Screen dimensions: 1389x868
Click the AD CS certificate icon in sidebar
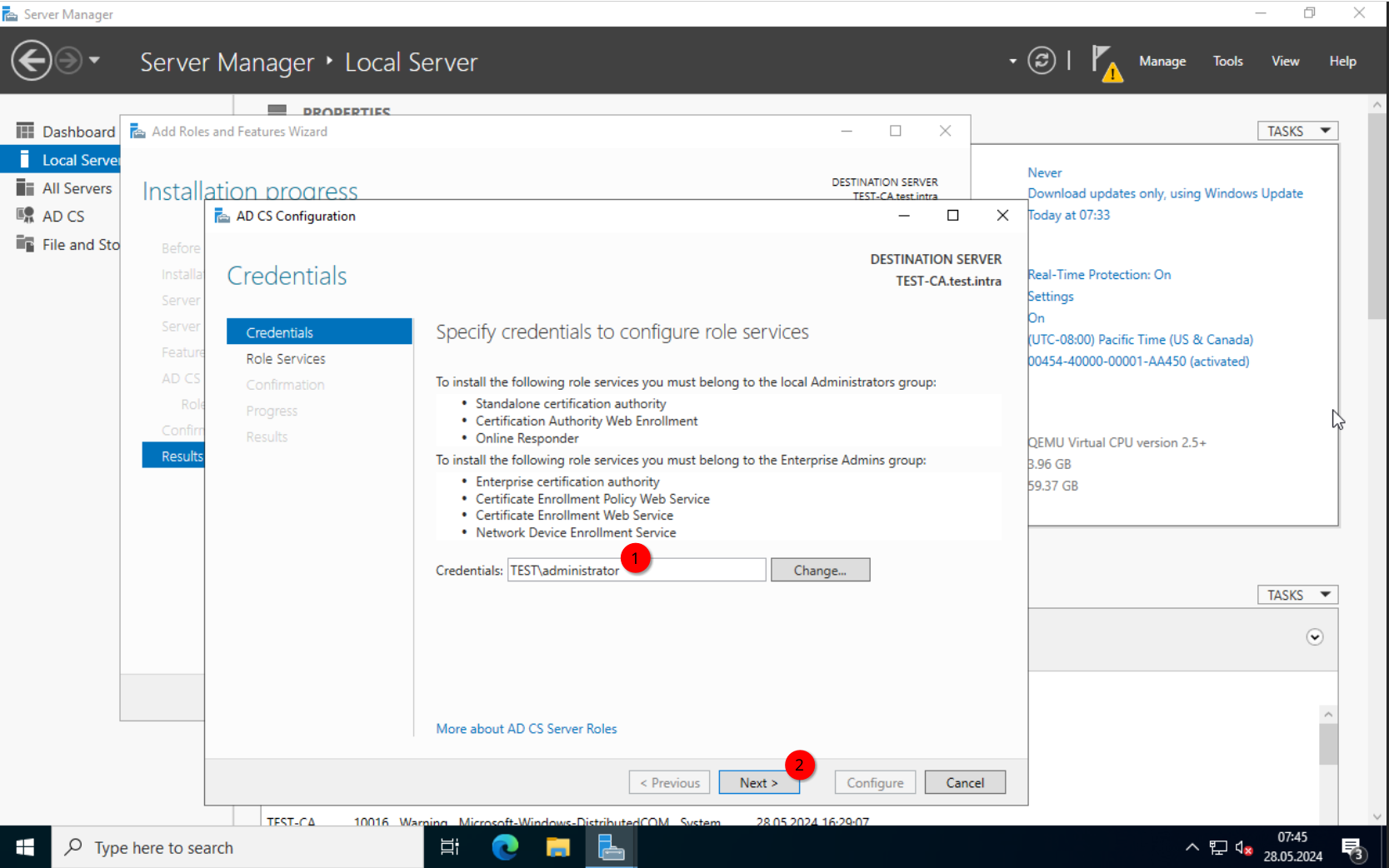(x=25, y=216)
